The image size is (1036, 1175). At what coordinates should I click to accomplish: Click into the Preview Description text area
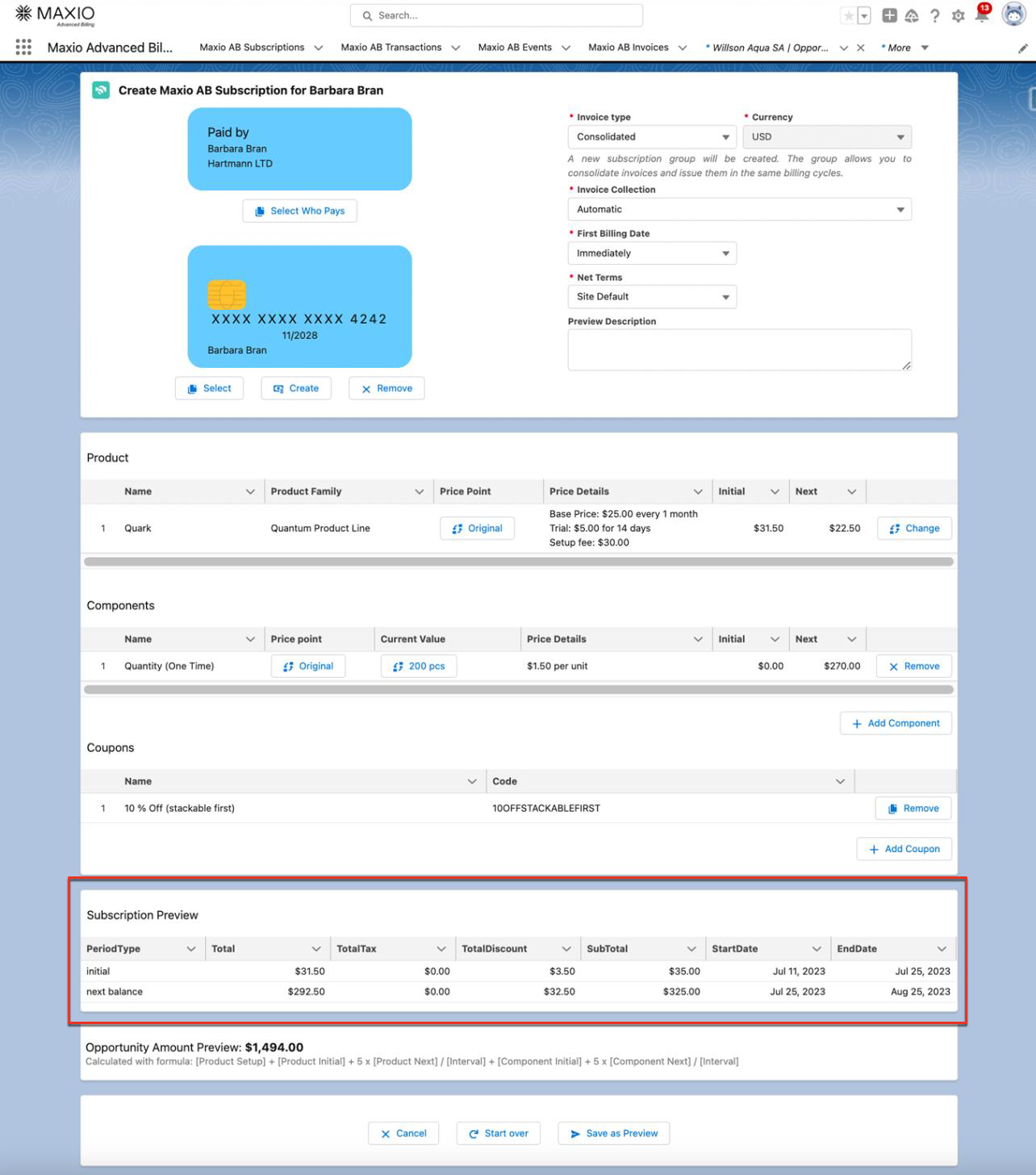739,349
